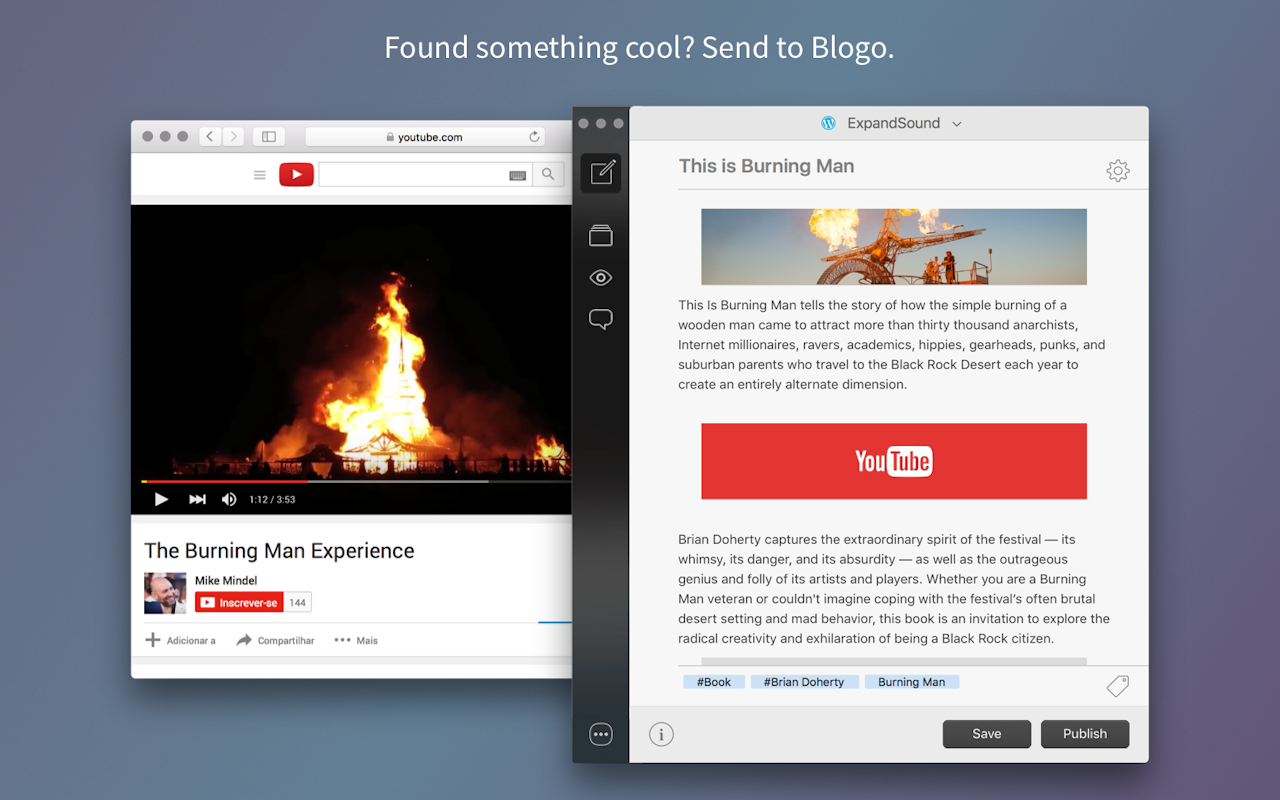Toggle Safari sidebar button
The image size is (1280, 800).
[269, 137]
